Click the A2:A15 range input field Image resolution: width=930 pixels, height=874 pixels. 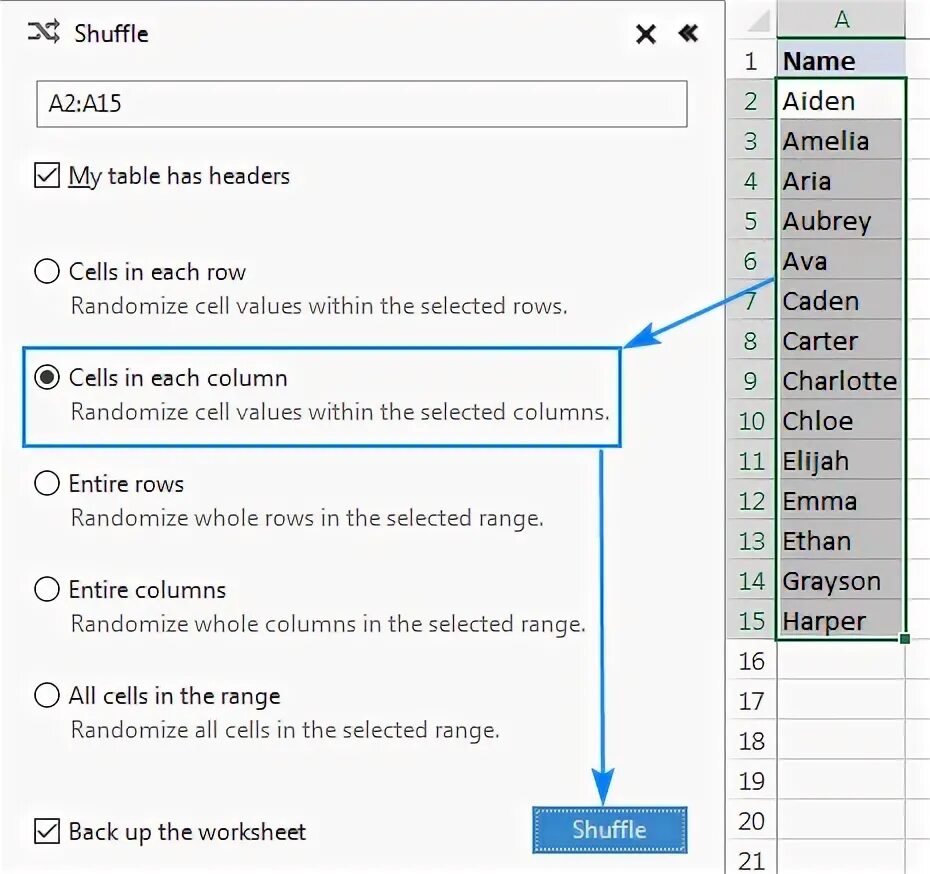[x=361, y=104]
